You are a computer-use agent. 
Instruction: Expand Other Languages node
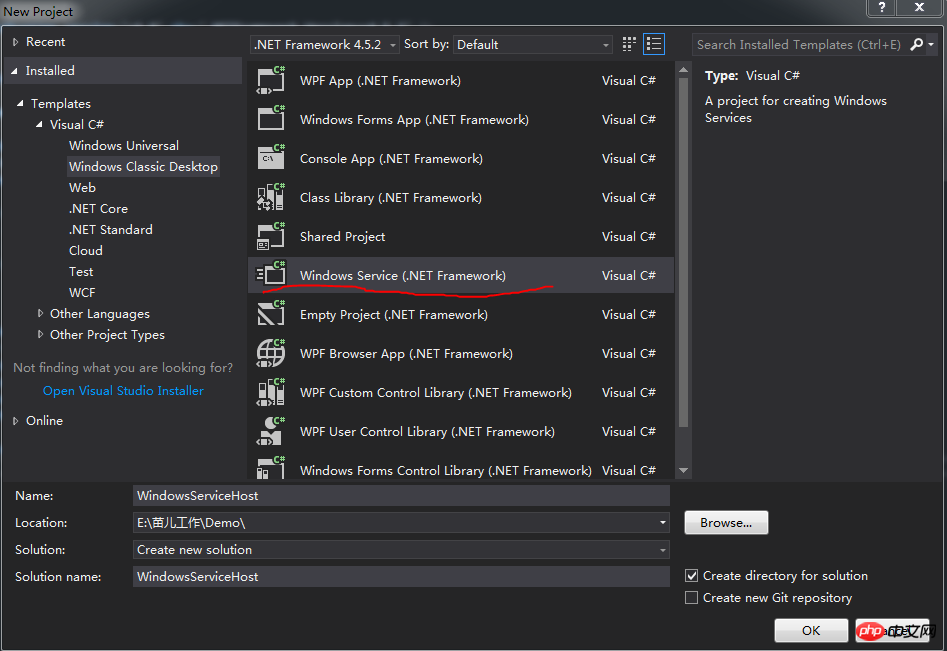click(40, 313)
